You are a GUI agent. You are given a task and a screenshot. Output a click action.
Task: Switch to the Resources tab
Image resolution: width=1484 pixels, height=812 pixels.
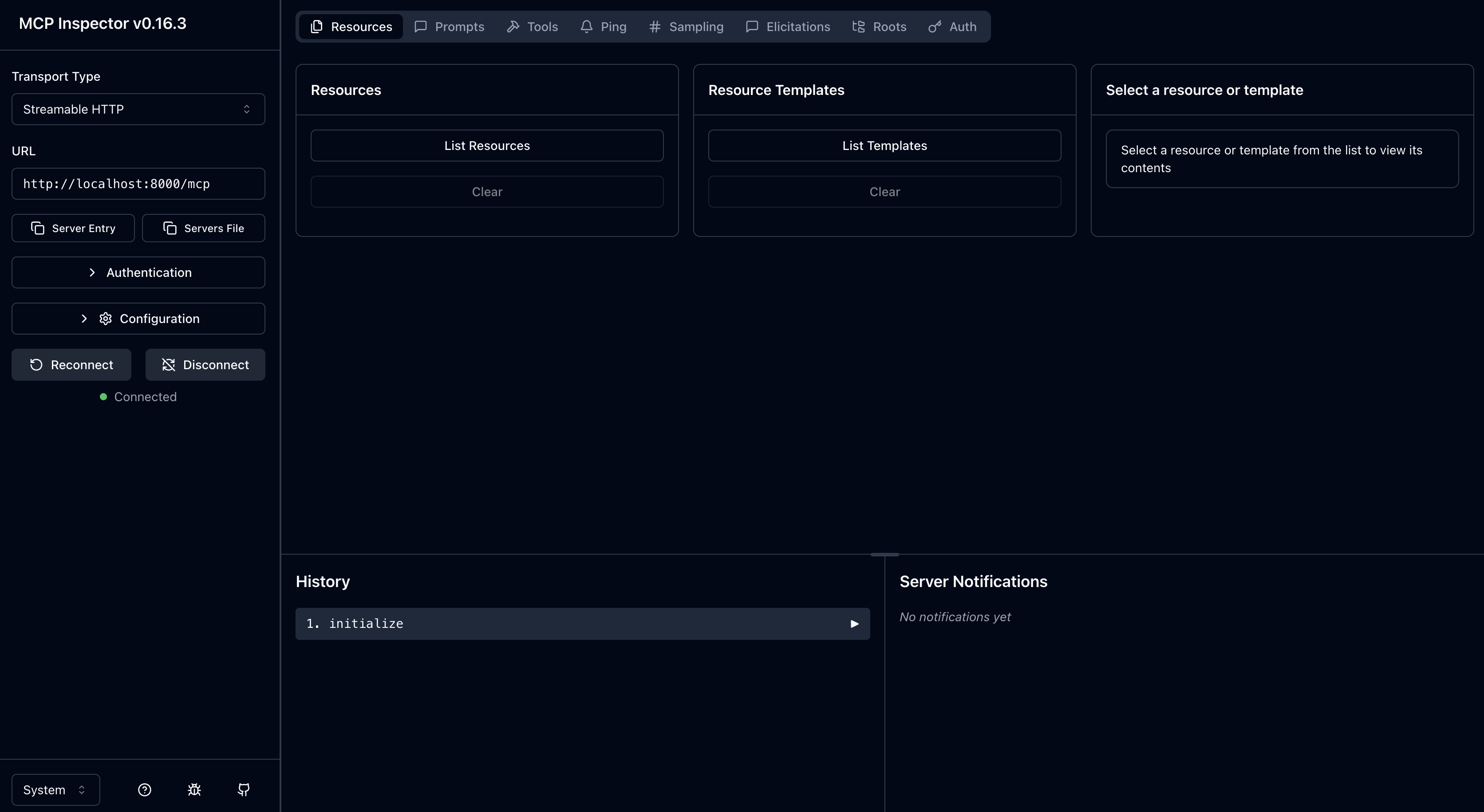click(350, 27)
